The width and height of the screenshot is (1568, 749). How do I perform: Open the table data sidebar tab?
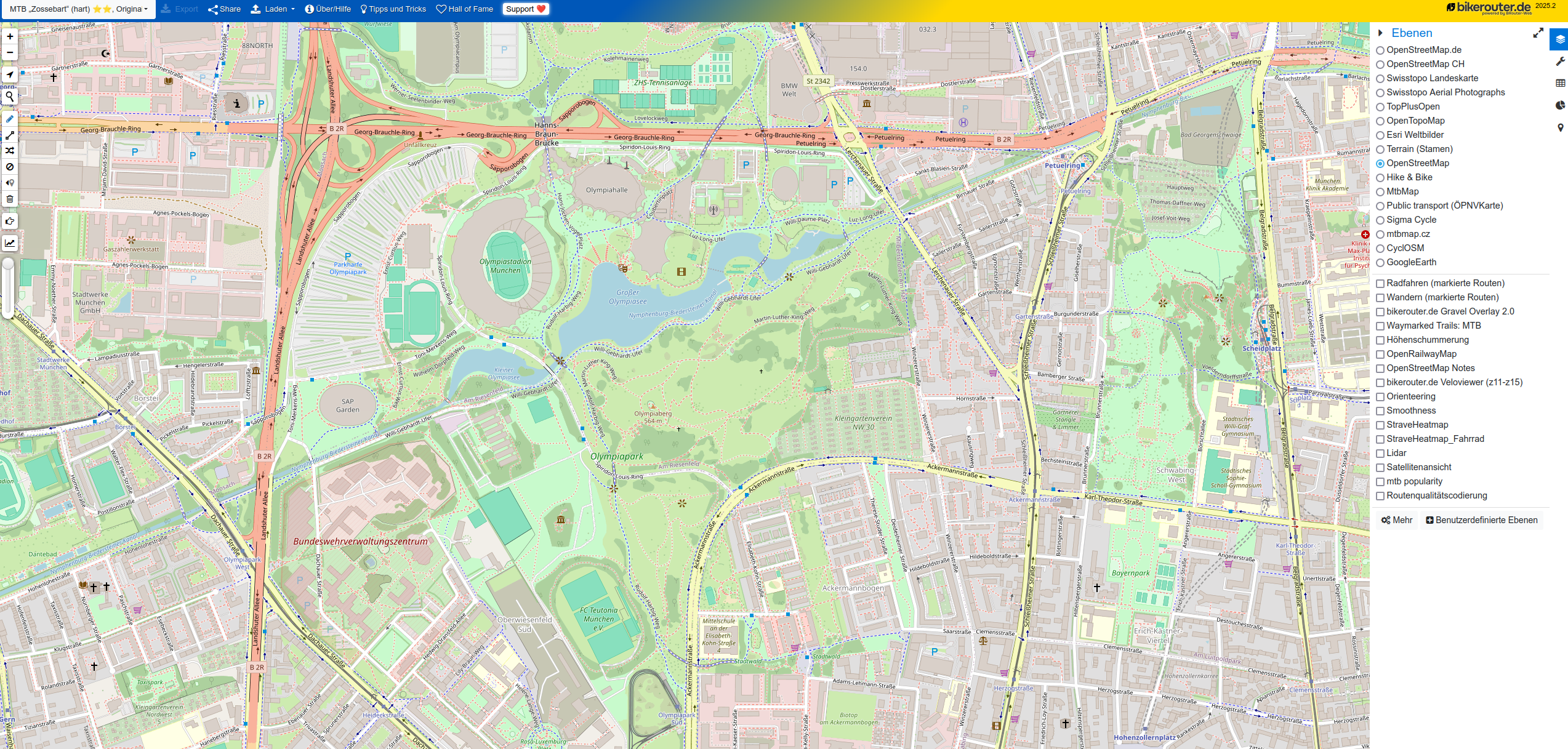[1560, 83]
